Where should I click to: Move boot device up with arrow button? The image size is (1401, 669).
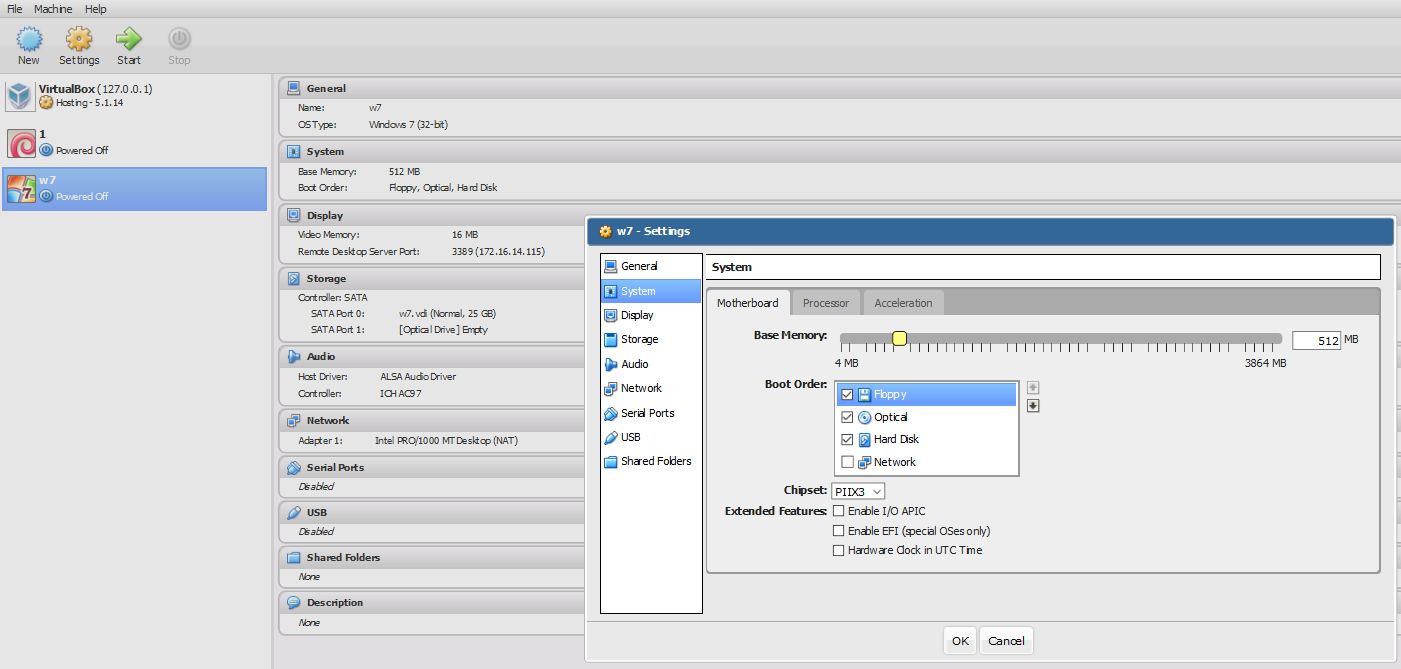click(1033, 387)
